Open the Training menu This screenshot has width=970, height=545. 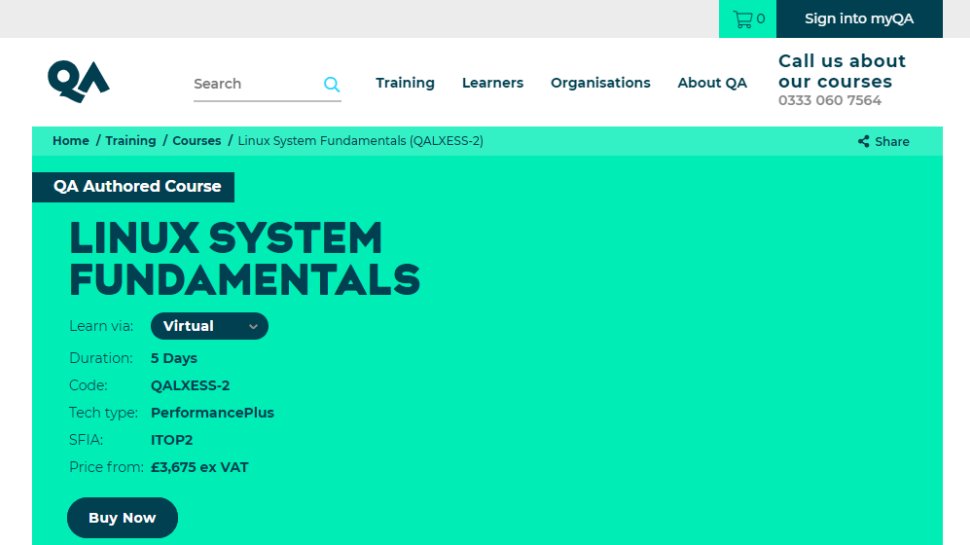[x=405, y=83]
